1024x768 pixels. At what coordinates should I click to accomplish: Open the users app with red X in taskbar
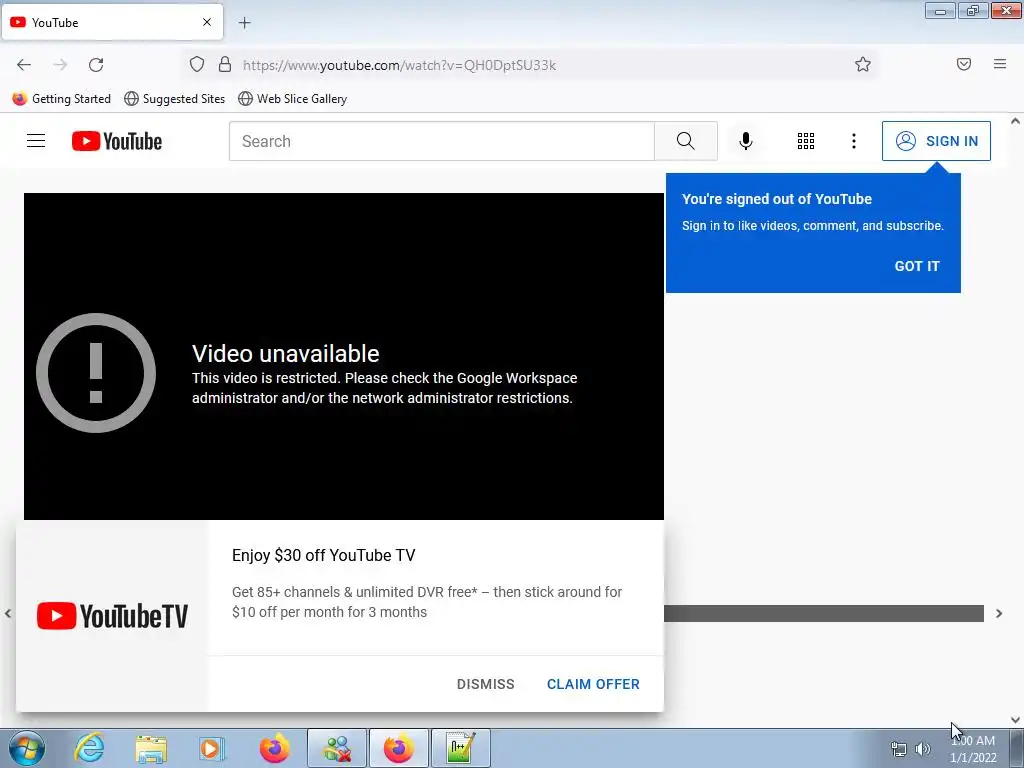click(337, 748)
